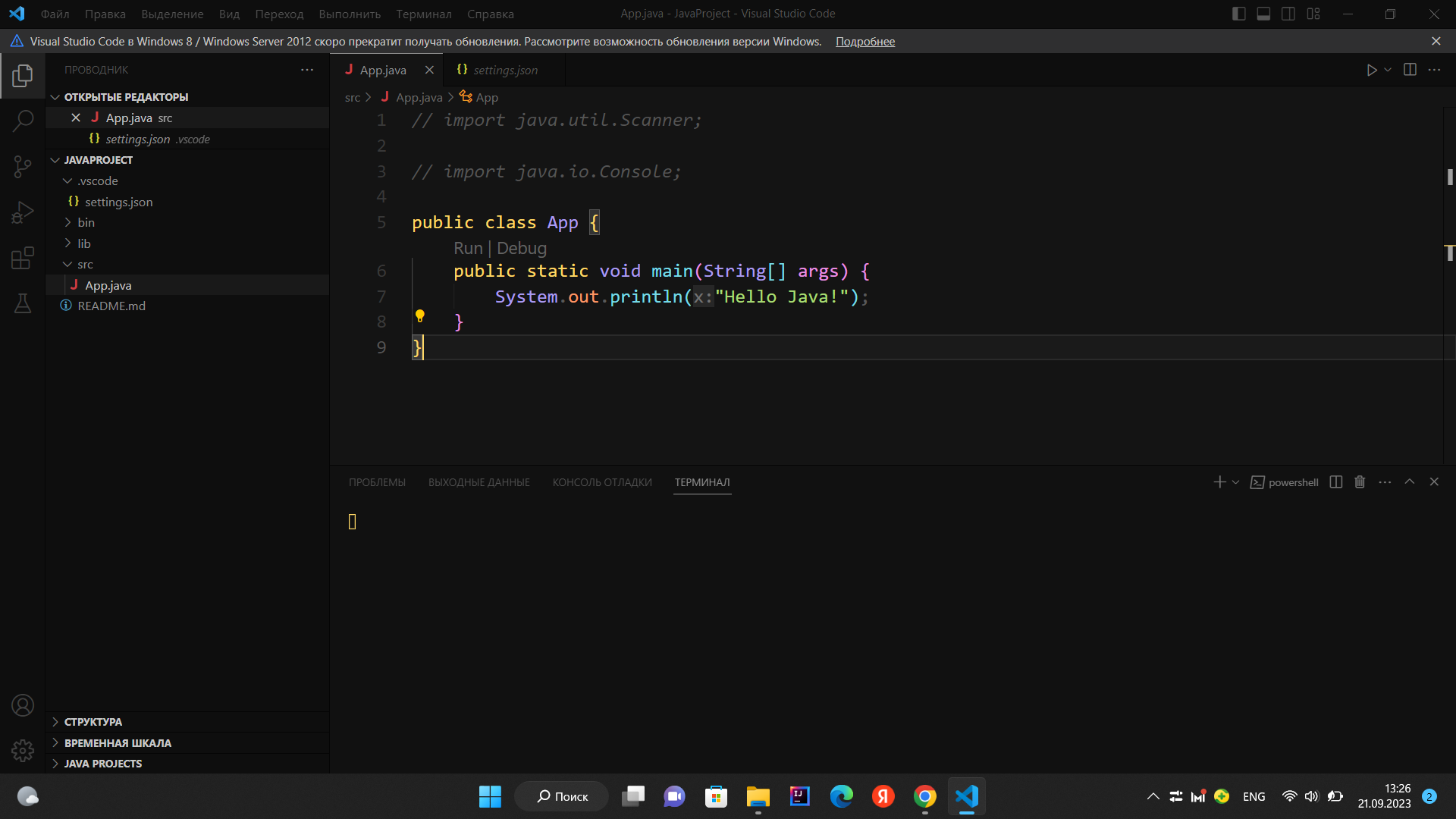Open the Manage gear icon
Viewport: 1456px width, 819px height.
[23, 751]
